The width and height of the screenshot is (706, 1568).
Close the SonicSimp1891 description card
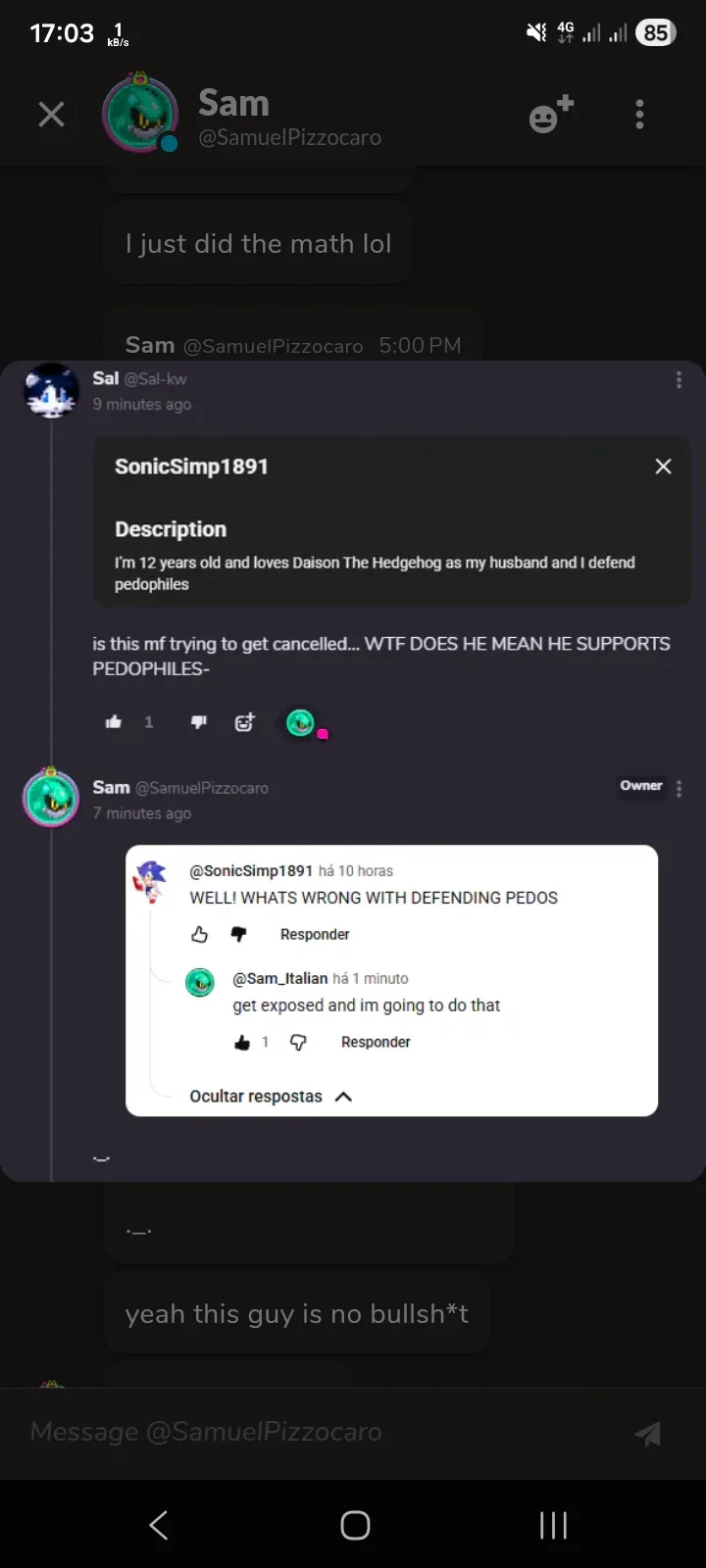tap(663, 466)
